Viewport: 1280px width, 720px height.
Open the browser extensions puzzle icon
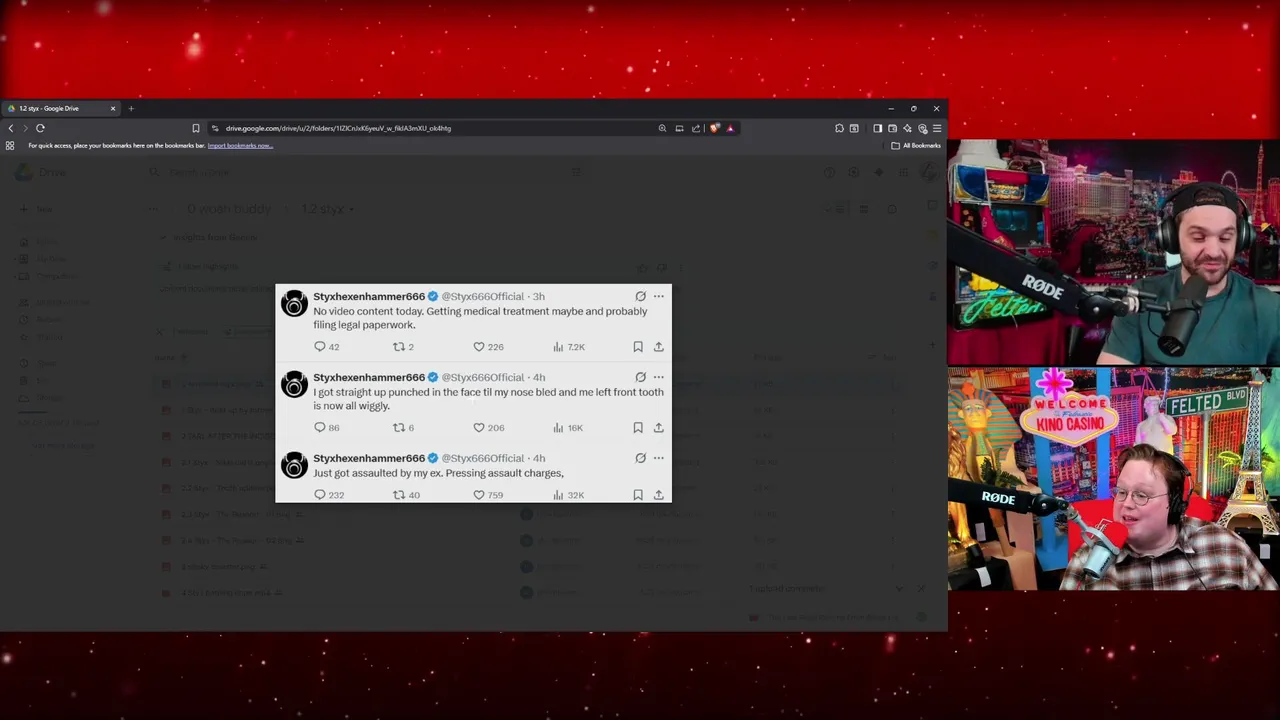tap(839, 128)
